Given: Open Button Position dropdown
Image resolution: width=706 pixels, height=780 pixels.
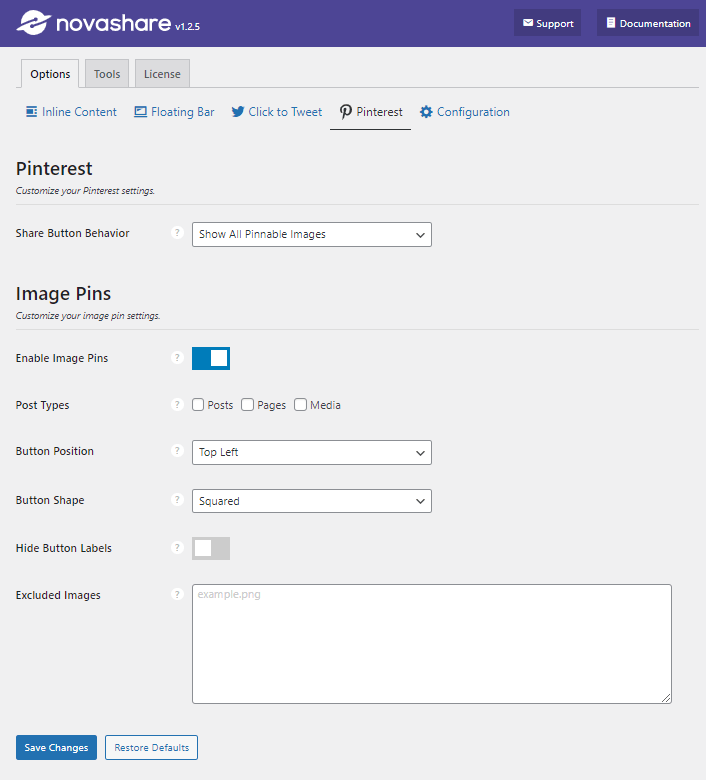Looking at the screenshot, I should tap(311, 452).
